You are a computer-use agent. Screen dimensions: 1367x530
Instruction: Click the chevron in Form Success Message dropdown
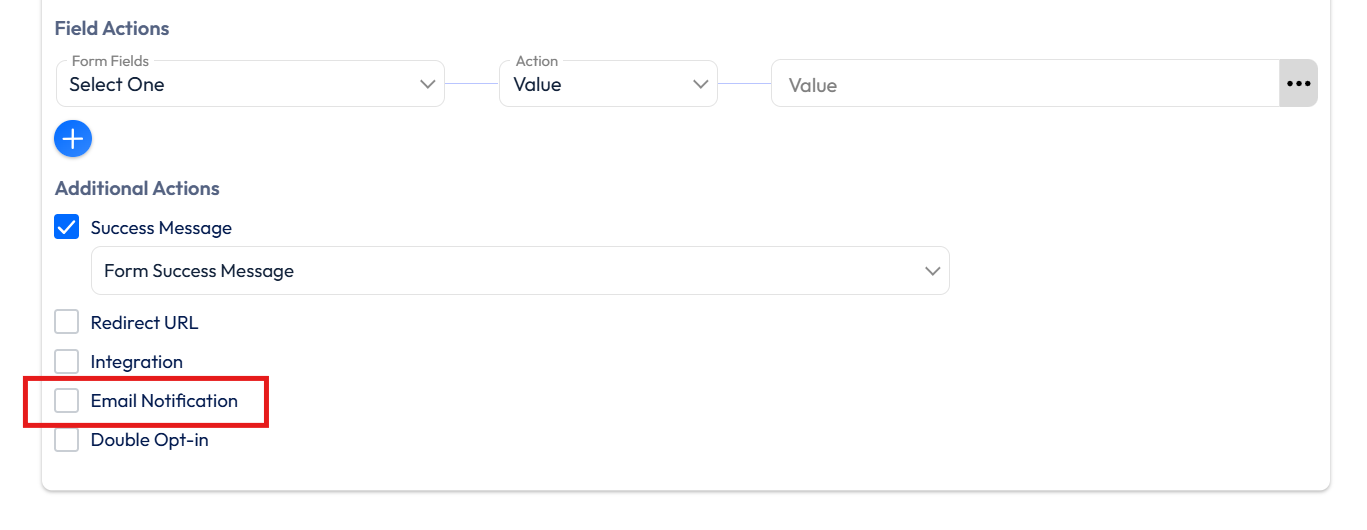point(932,271)
